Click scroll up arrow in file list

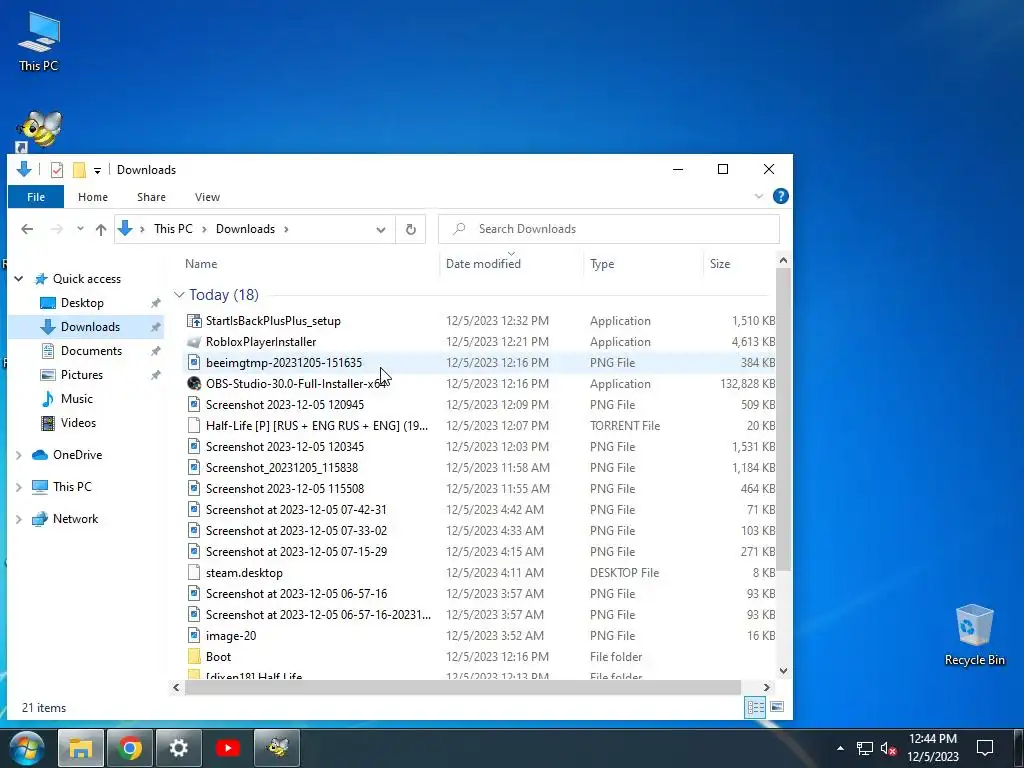783,261
